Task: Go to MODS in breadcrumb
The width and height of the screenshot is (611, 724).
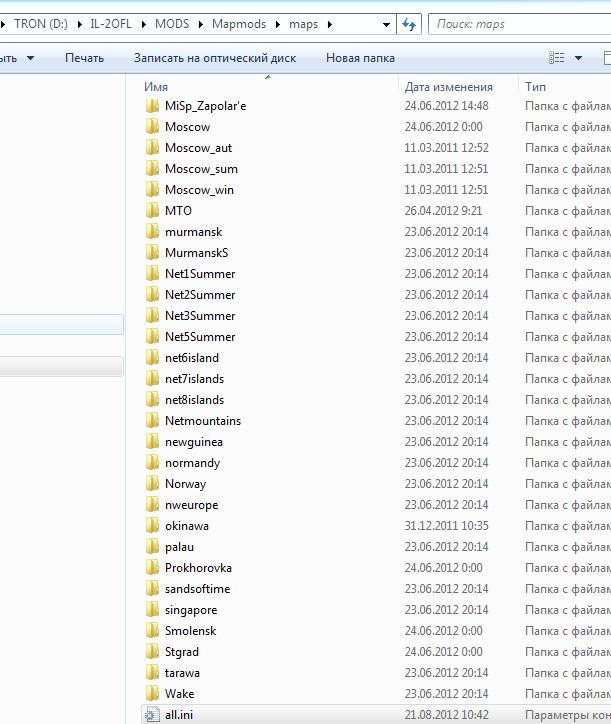Action: (x=172, y=24)
